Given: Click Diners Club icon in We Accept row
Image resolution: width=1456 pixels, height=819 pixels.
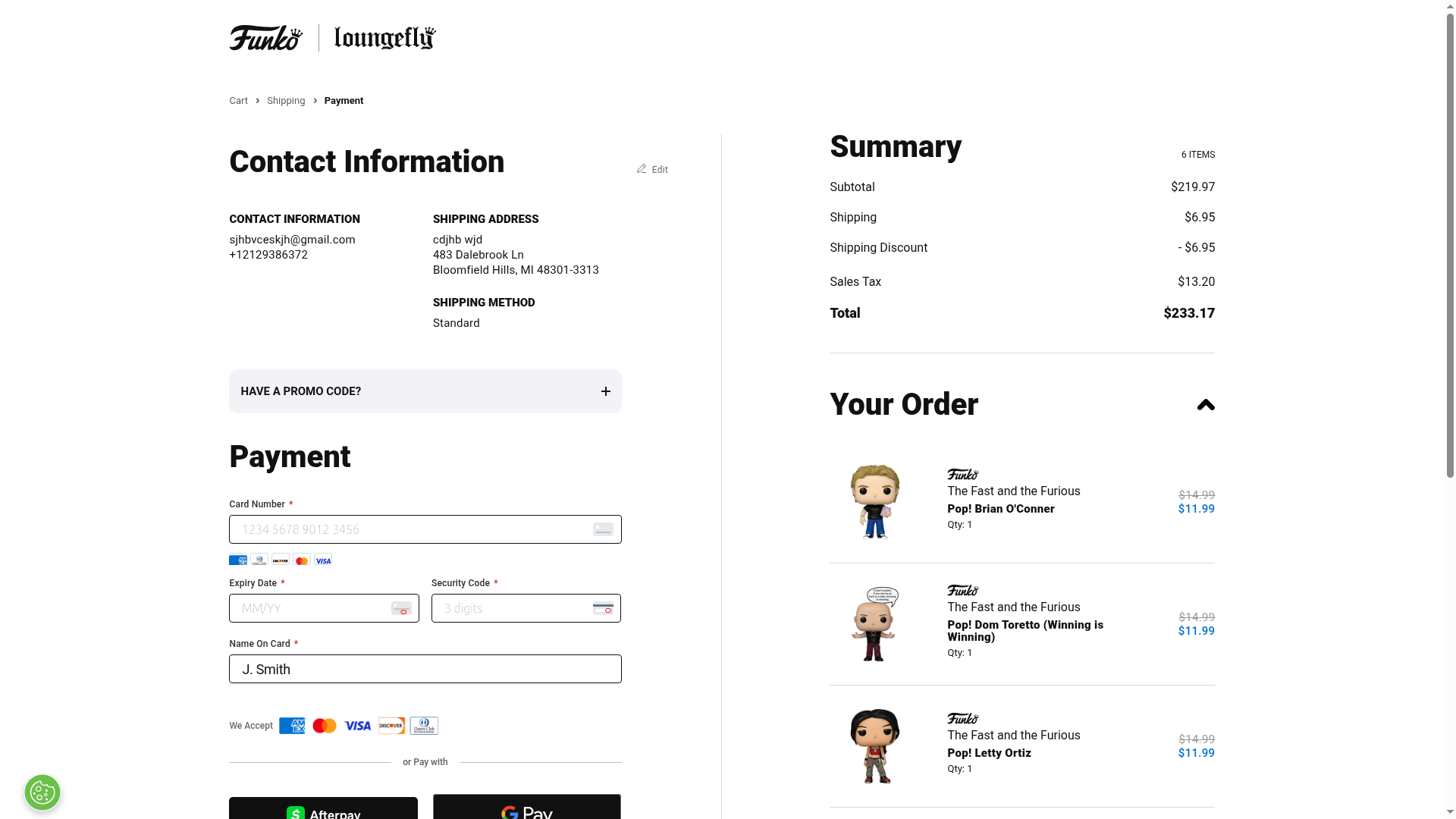Looking at the screenshot, I should pos(424,726).
